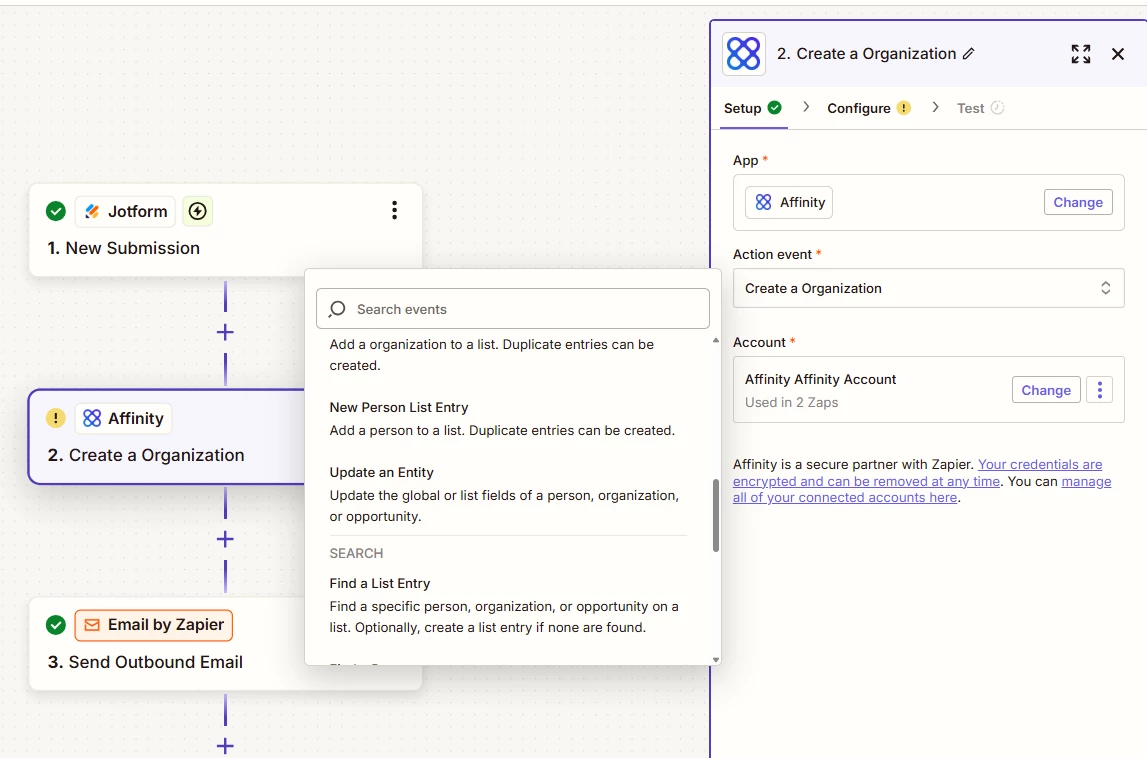
Task: Open 'manage all of your connected accounts' link
Action: click(x=922, y=489)
